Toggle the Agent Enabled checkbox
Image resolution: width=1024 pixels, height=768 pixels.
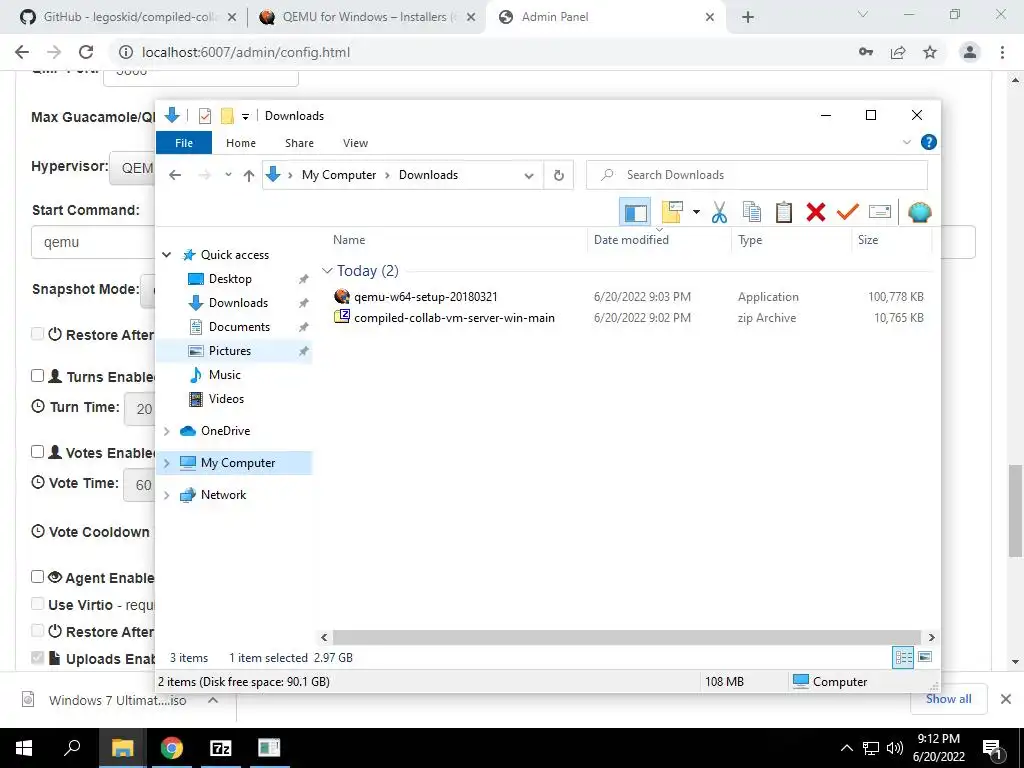click(x=37, y=577)
